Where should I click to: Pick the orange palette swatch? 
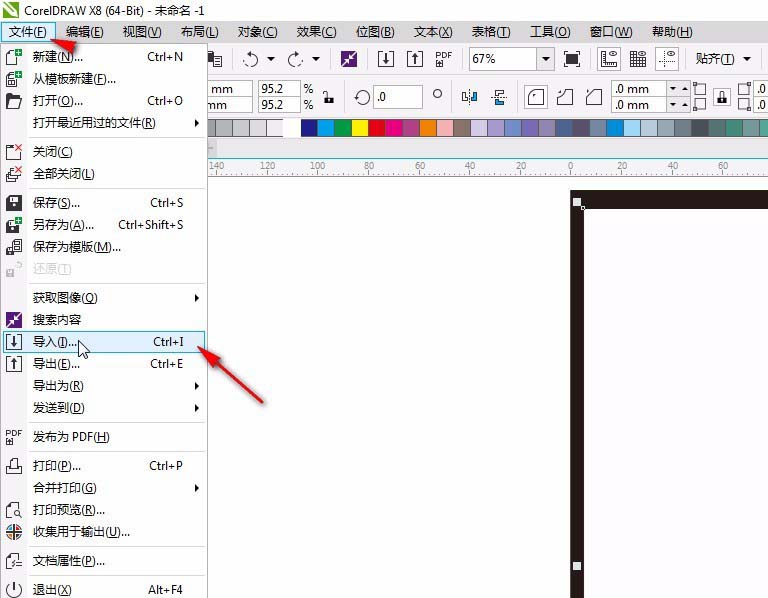(428, 128)
